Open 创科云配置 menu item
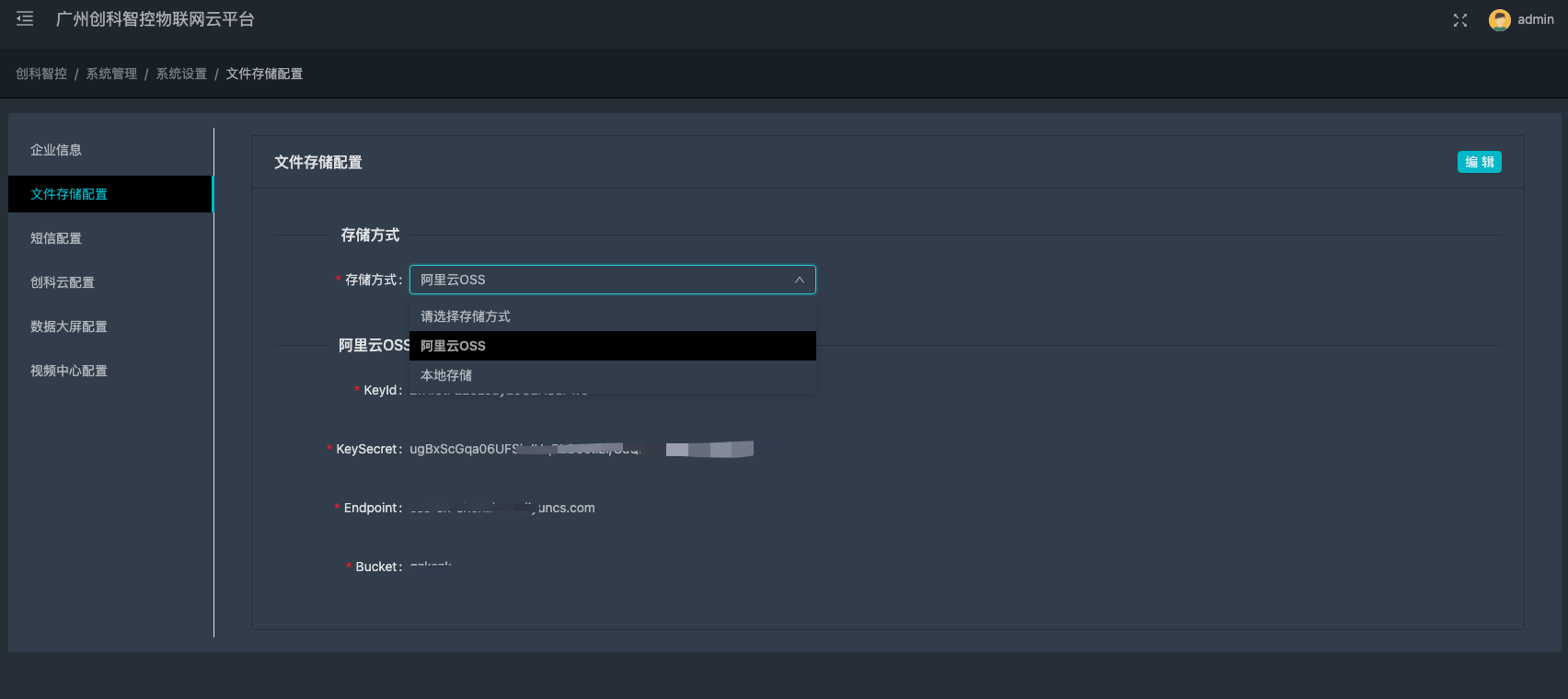 63,282
